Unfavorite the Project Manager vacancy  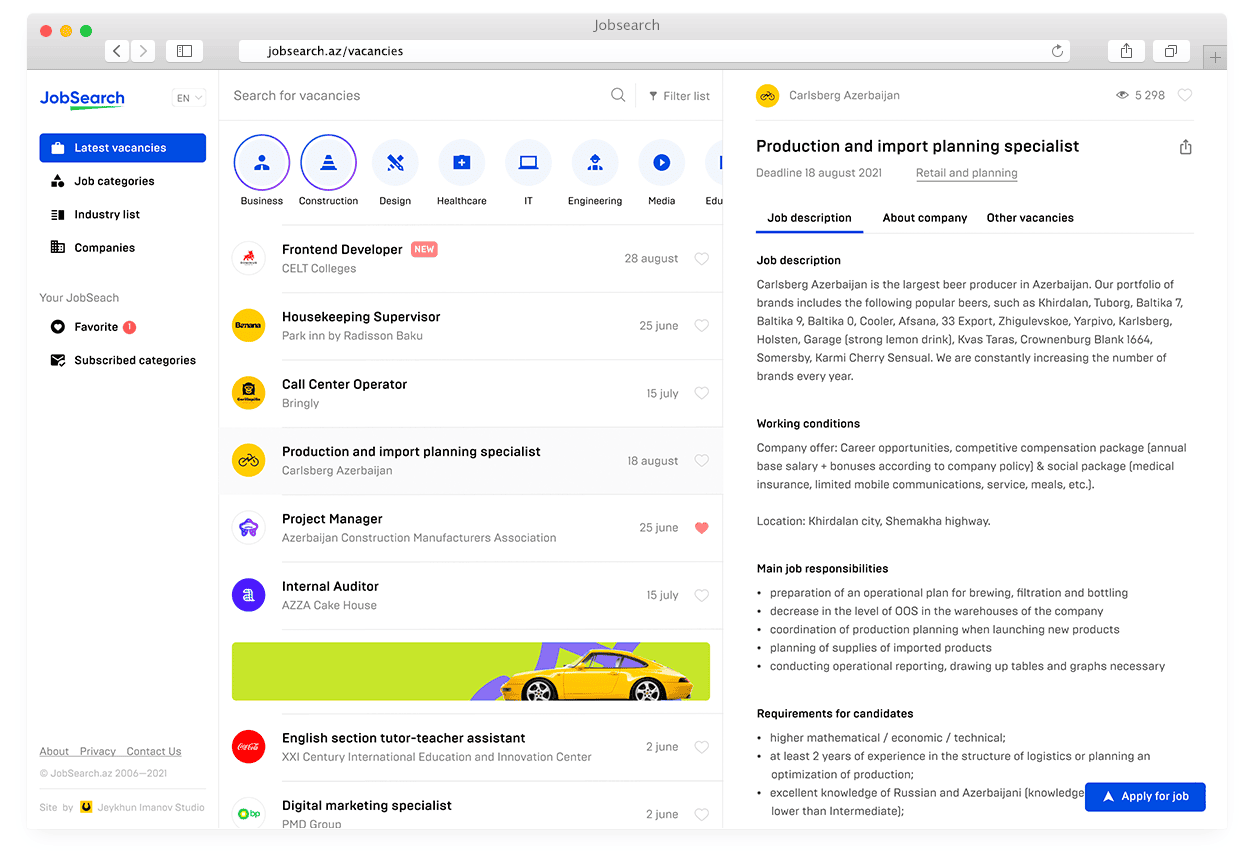click(701, 528)
